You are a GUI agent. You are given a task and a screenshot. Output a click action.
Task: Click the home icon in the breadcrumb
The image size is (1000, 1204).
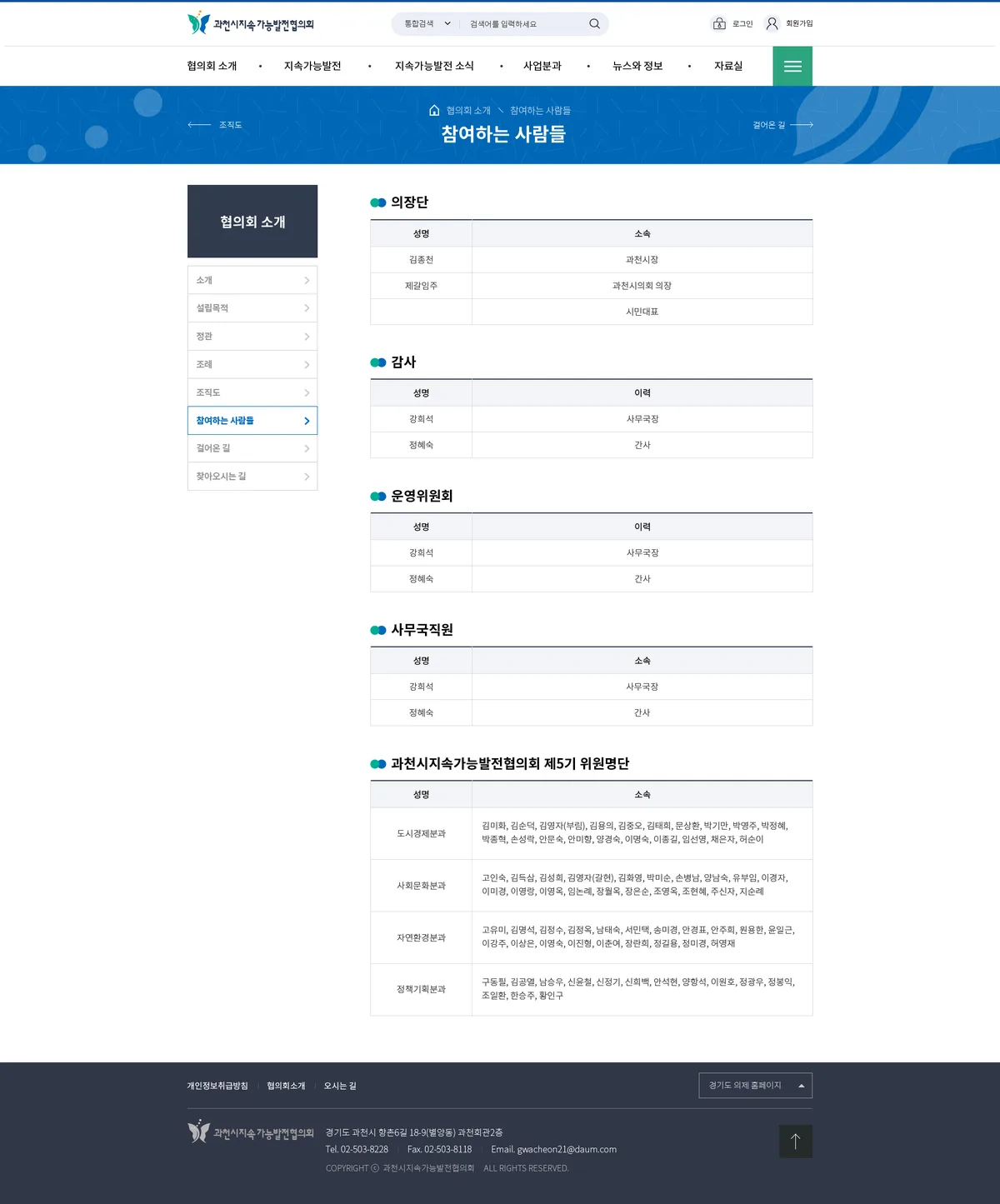click(x=434, y=110)
